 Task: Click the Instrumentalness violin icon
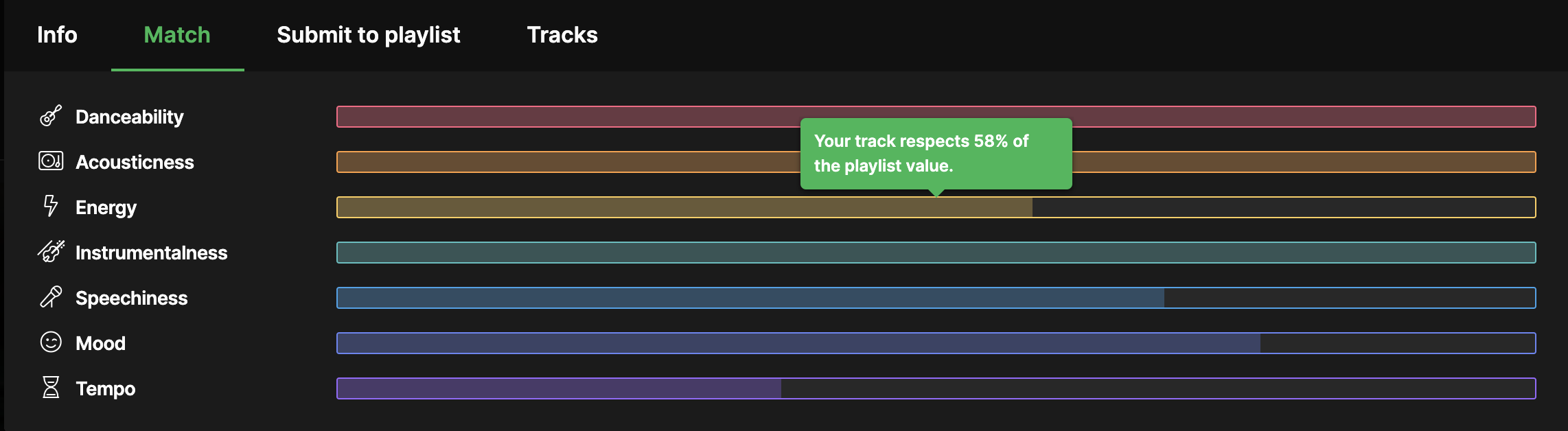(51, 252)
